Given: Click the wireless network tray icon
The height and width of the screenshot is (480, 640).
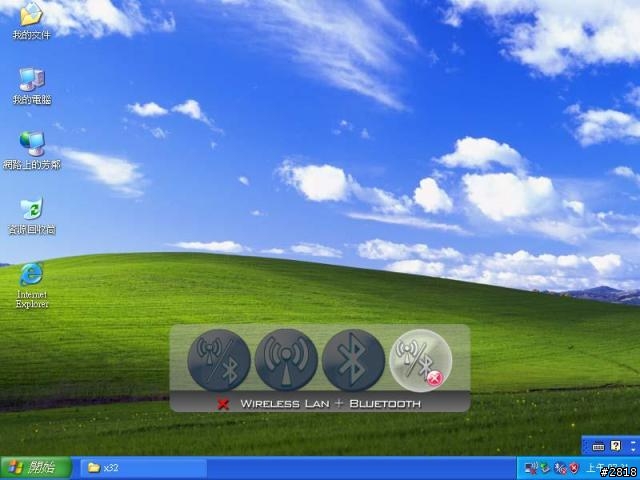Looking at the screenshot, I should (x=531, y=468).
